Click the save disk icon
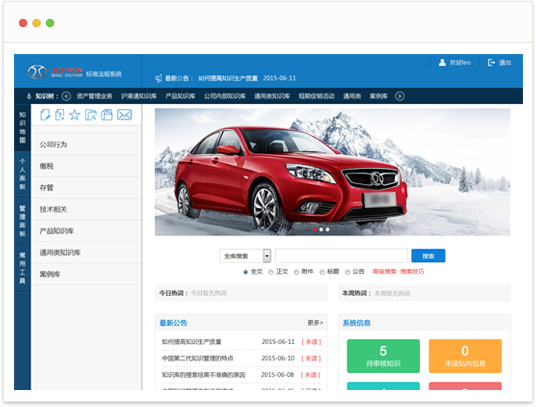 pos(107,115)
